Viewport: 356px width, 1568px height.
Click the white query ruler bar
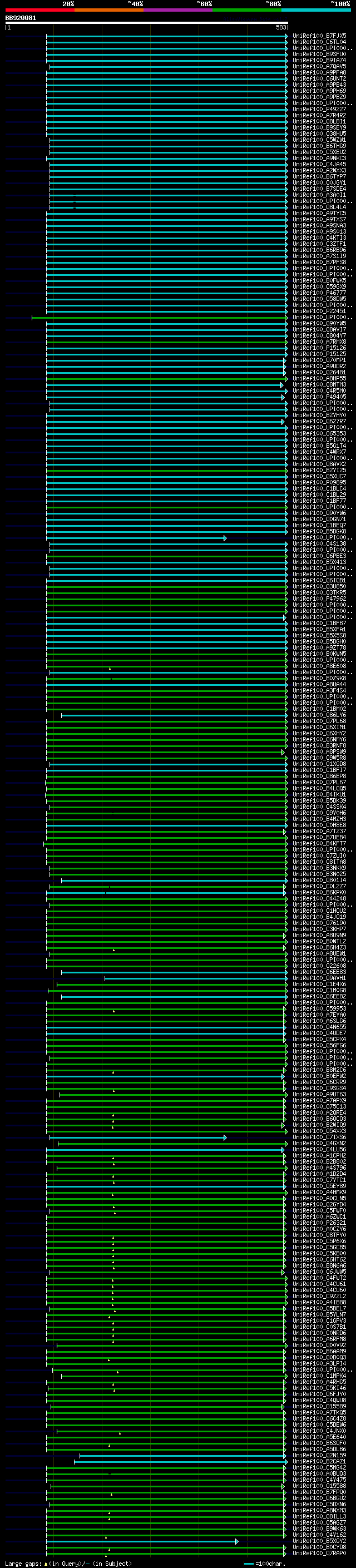point(147,22)
